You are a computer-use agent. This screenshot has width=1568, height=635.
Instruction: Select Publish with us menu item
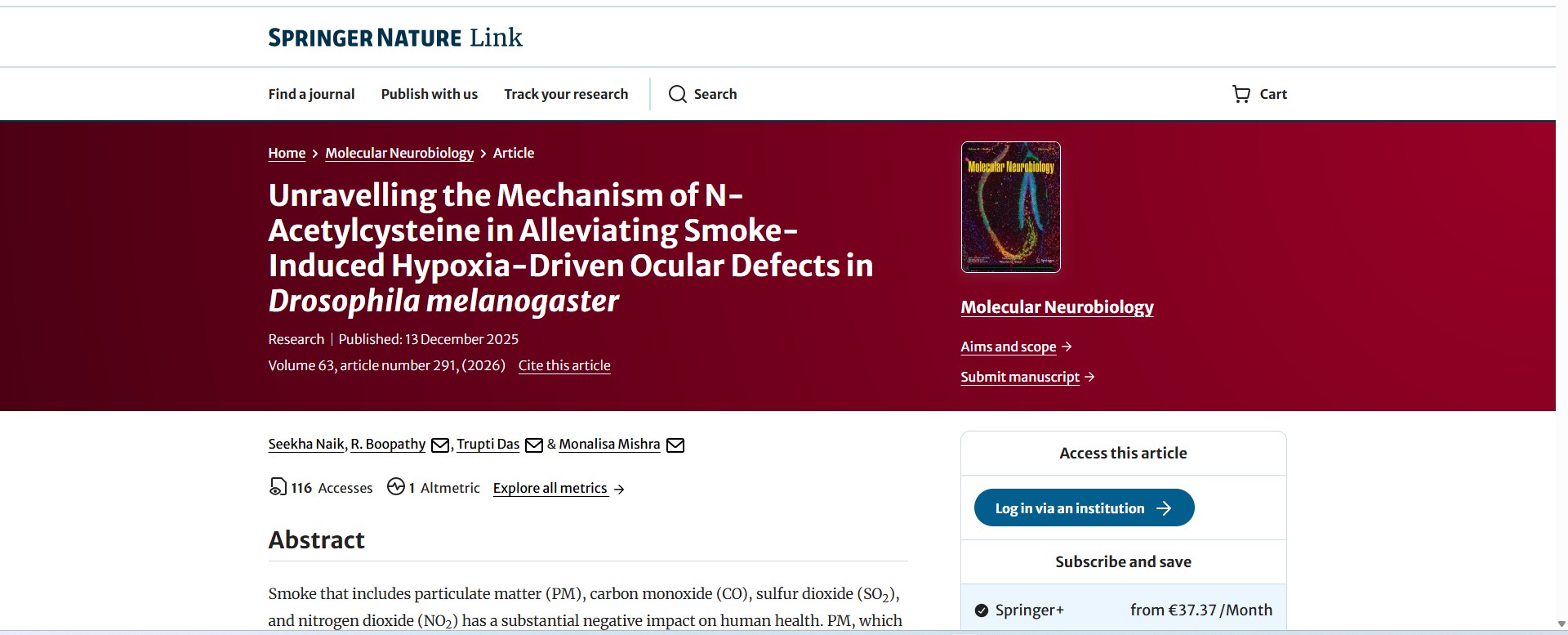coord(429,94)
